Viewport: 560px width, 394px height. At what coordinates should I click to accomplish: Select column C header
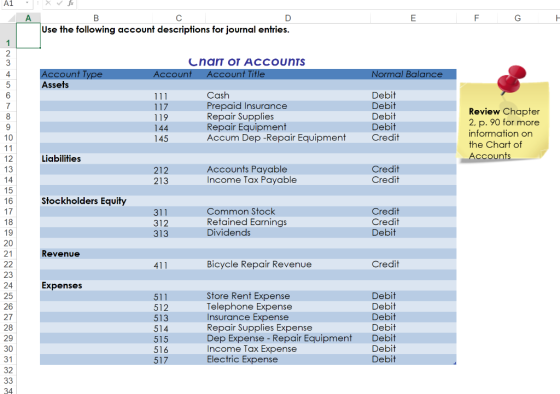[179, 18]
